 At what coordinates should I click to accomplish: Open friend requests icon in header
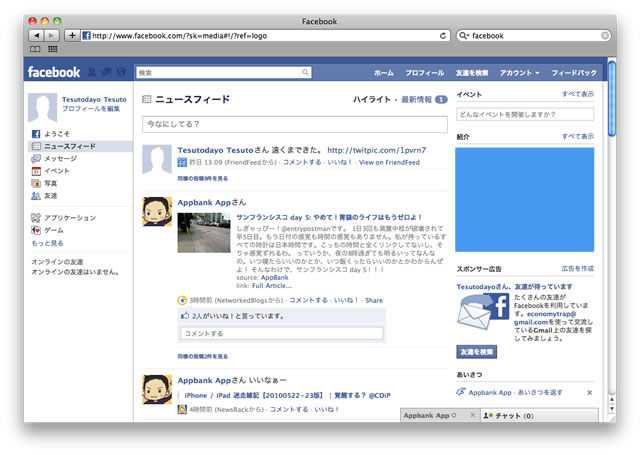[x=92, y=72]
